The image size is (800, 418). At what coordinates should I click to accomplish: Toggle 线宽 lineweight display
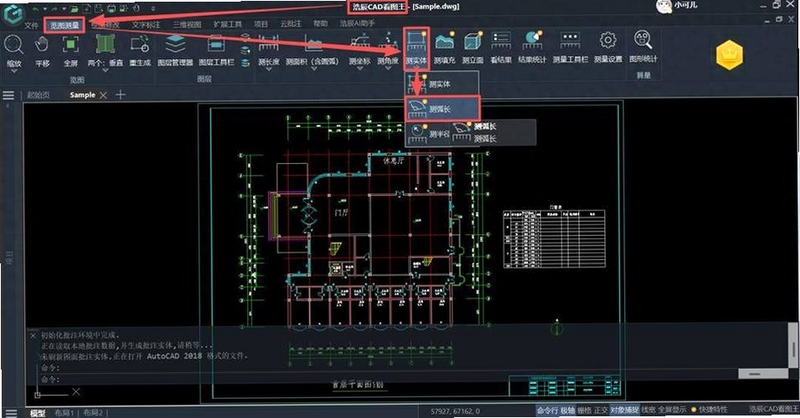[x=648, y=410]
